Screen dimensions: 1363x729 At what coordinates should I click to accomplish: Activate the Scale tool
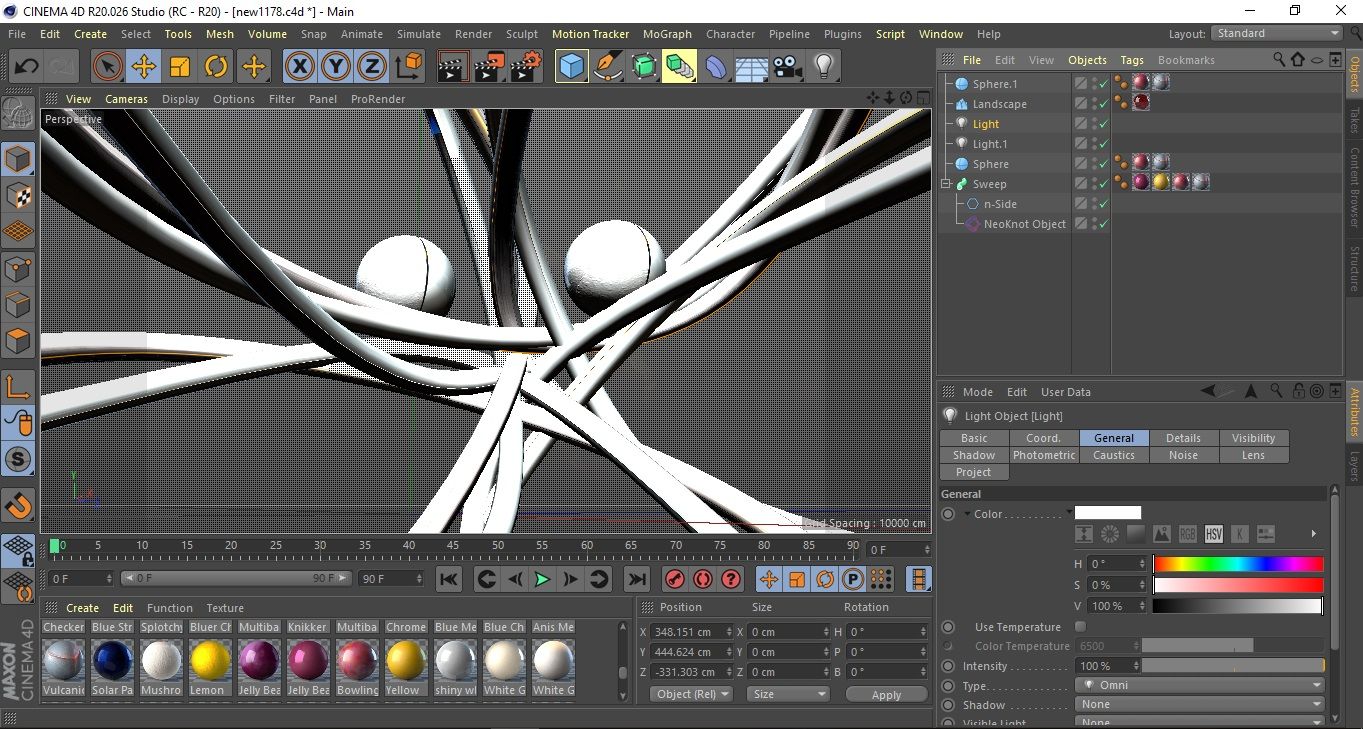pyautogui.click(x=179, y=67)
